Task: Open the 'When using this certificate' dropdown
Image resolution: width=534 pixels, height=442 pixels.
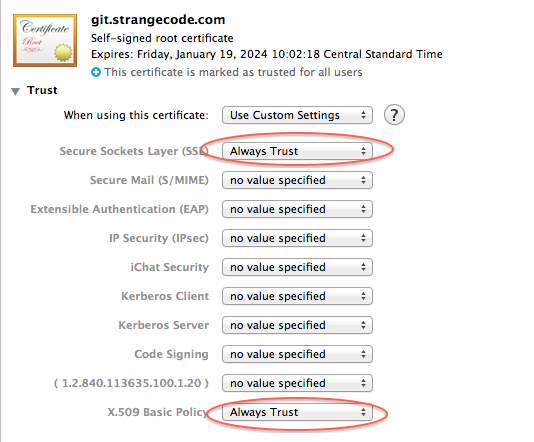Action: tap(297, 115)
